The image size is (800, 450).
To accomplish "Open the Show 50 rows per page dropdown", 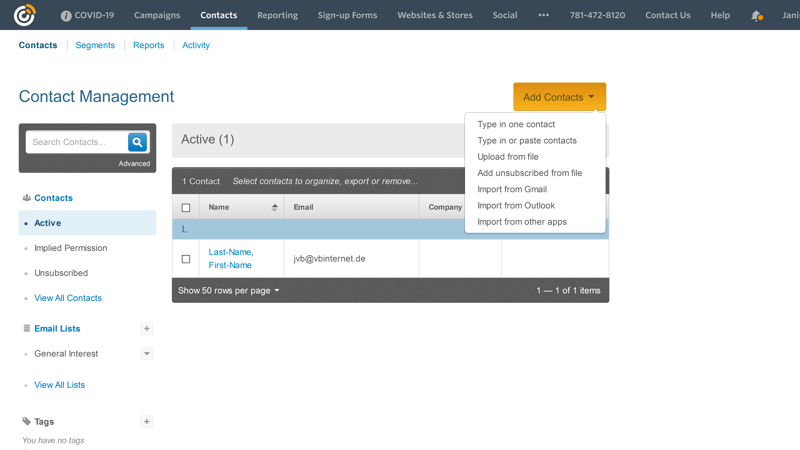I will point(229,291).
